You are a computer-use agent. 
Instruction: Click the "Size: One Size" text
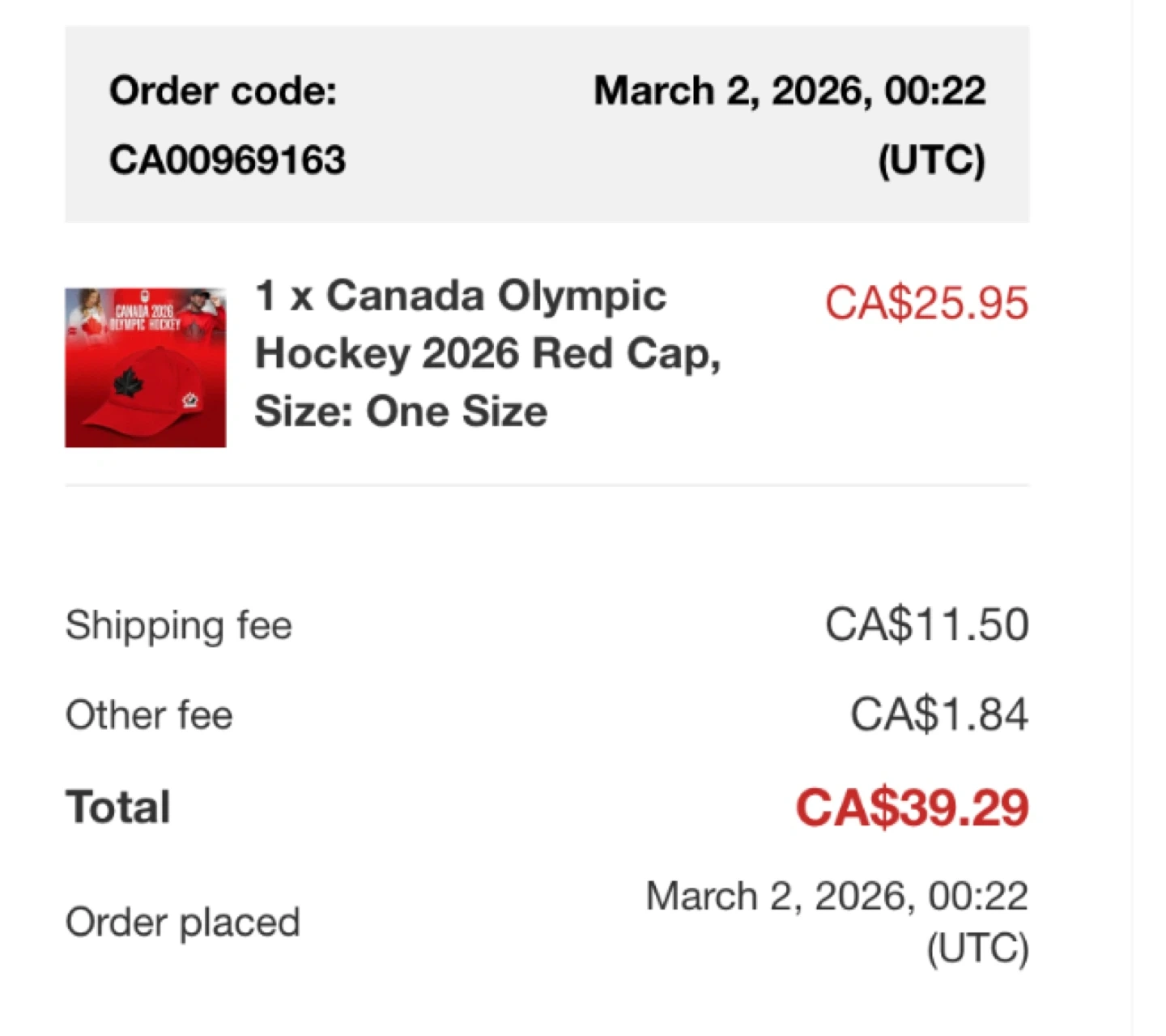click(x=401, y=411)
